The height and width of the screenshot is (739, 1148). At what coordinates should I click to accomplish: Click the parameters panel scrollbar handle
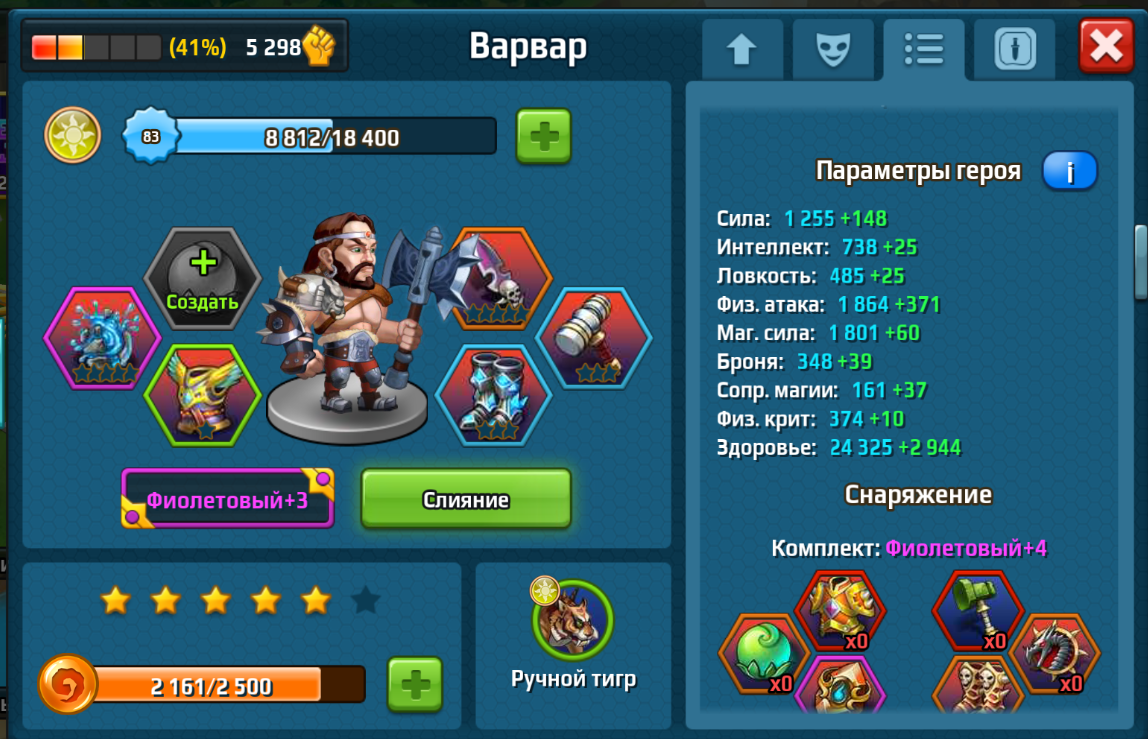click(1141, 262)
